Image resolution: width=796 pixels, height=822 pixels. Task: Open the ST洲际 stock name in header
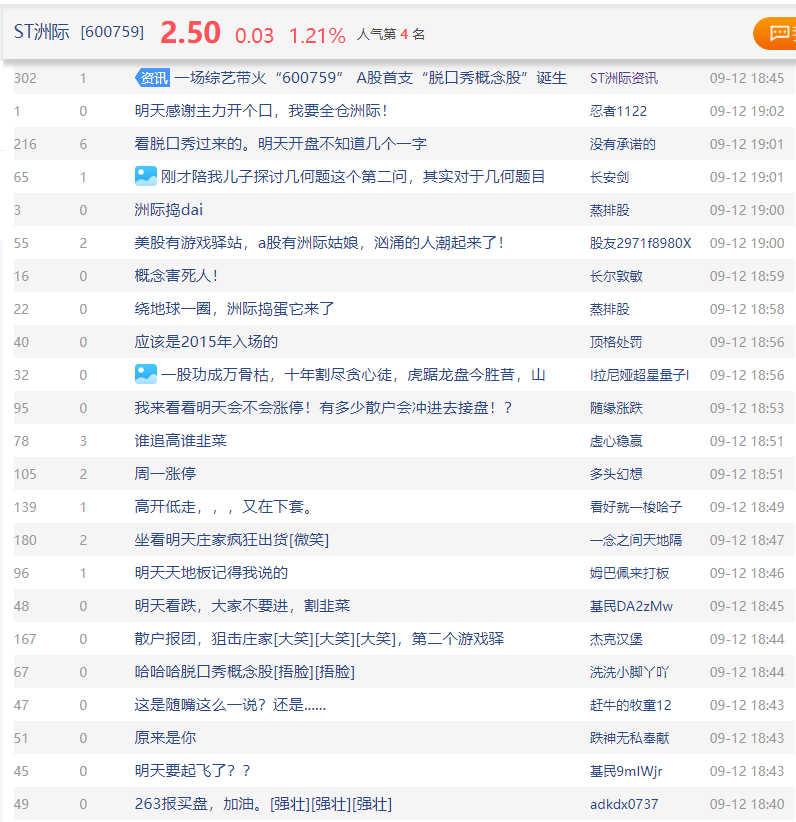(x=42, y=33)
